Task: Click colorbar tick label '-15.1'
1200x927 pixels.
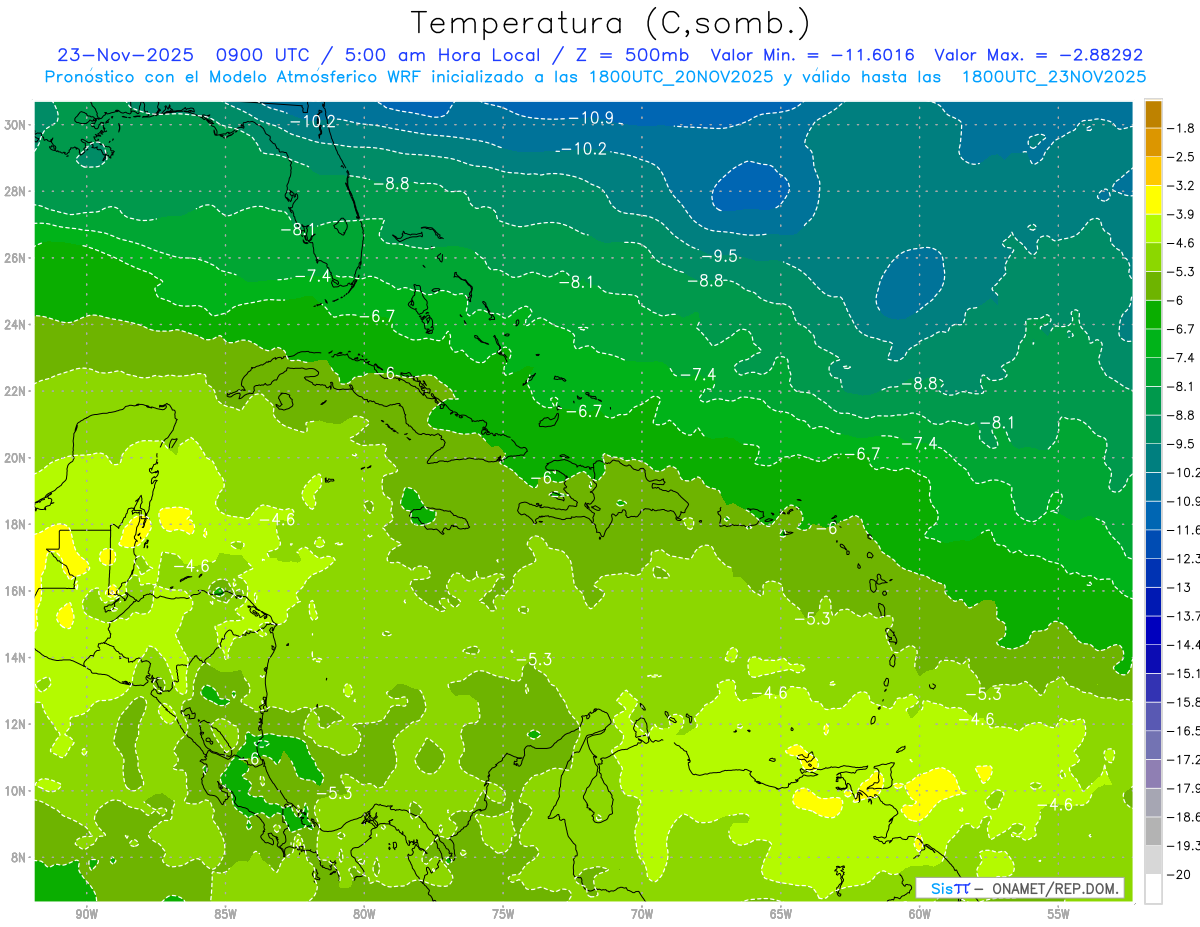Action: pos(1181,673)
